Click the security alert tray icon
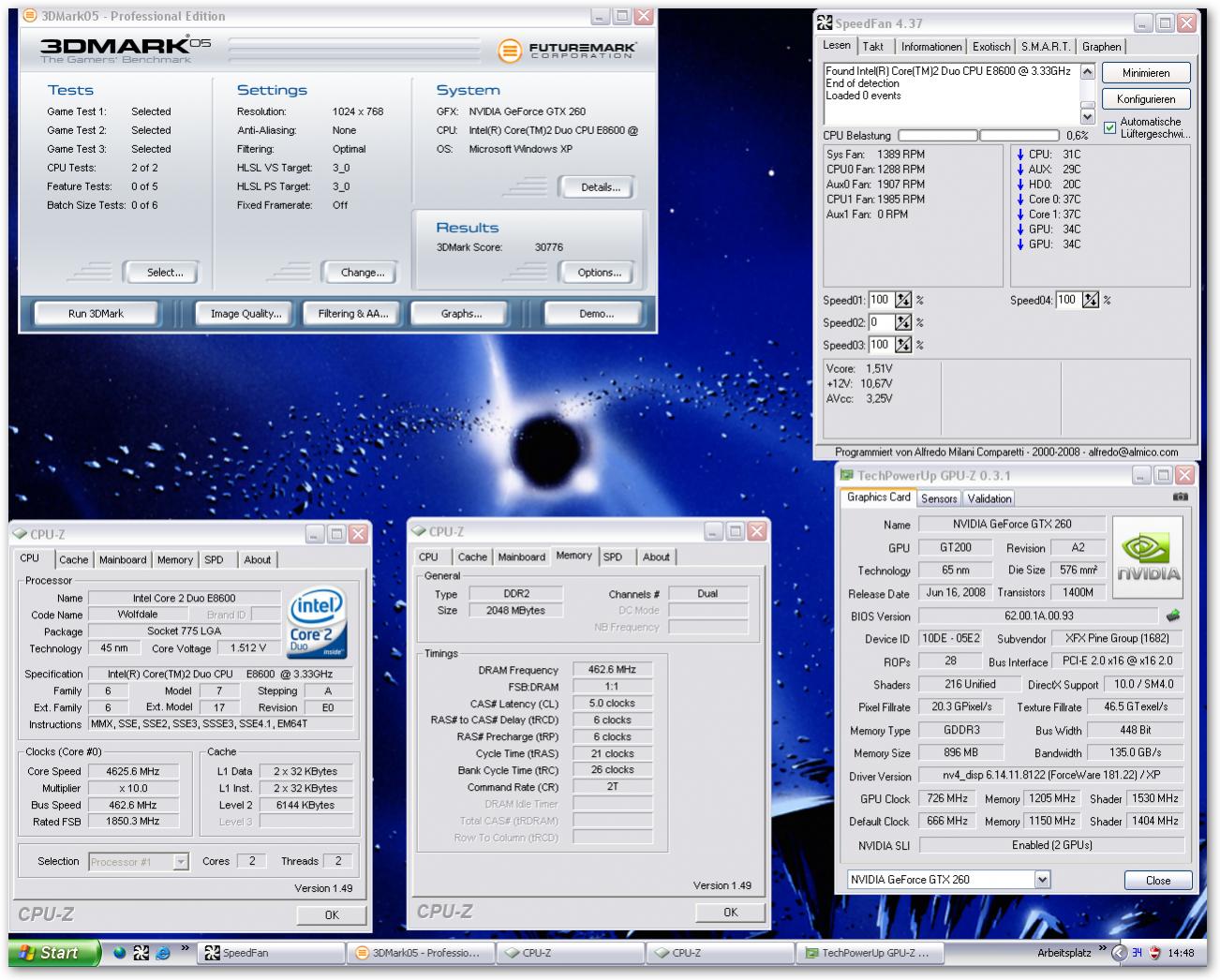The height and width of the screenshot is (980, 1220). pos(1155,953)
